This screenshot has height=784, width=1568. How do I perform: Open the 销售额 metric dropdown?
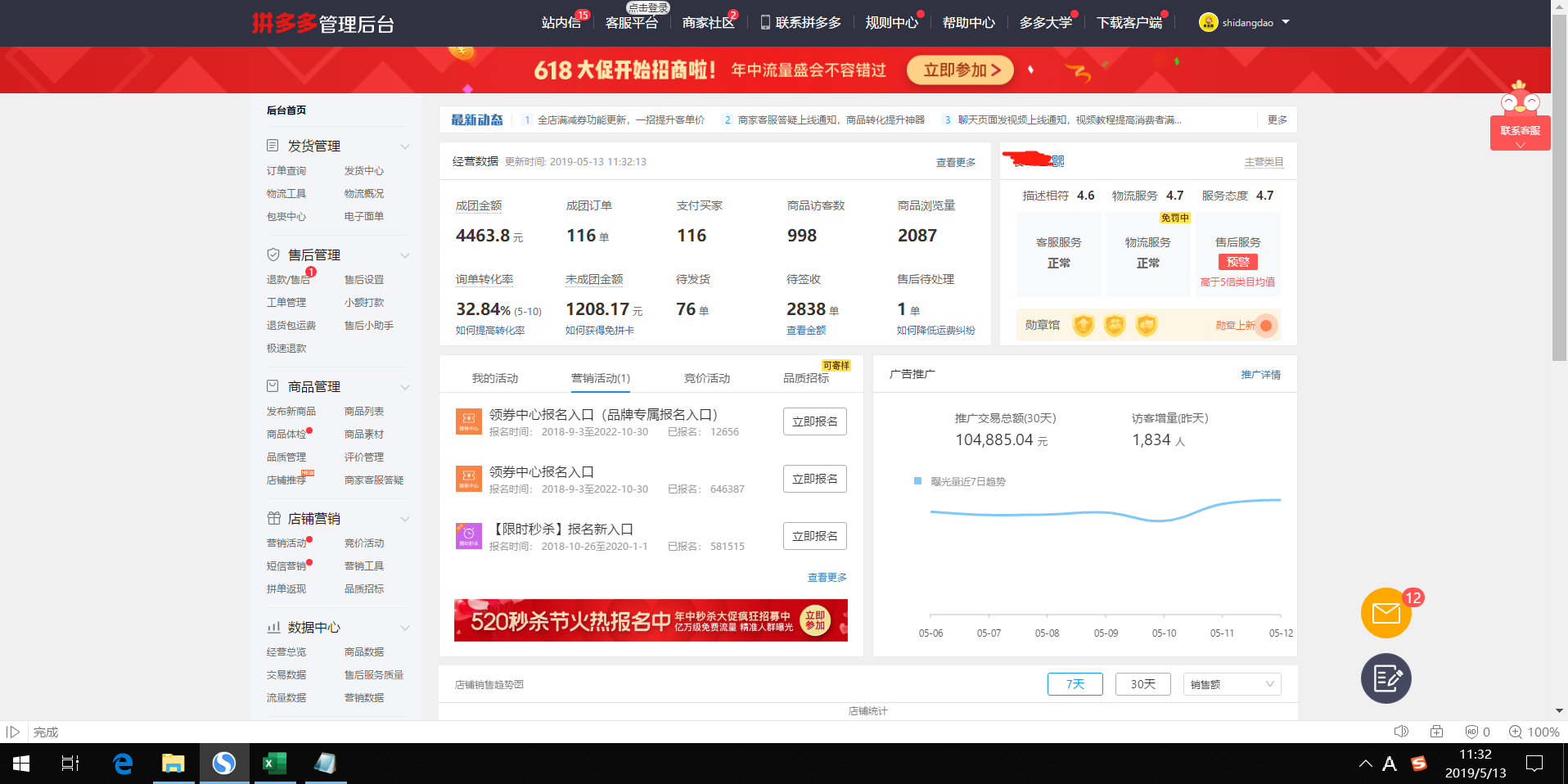click(x=1231, y=683)
